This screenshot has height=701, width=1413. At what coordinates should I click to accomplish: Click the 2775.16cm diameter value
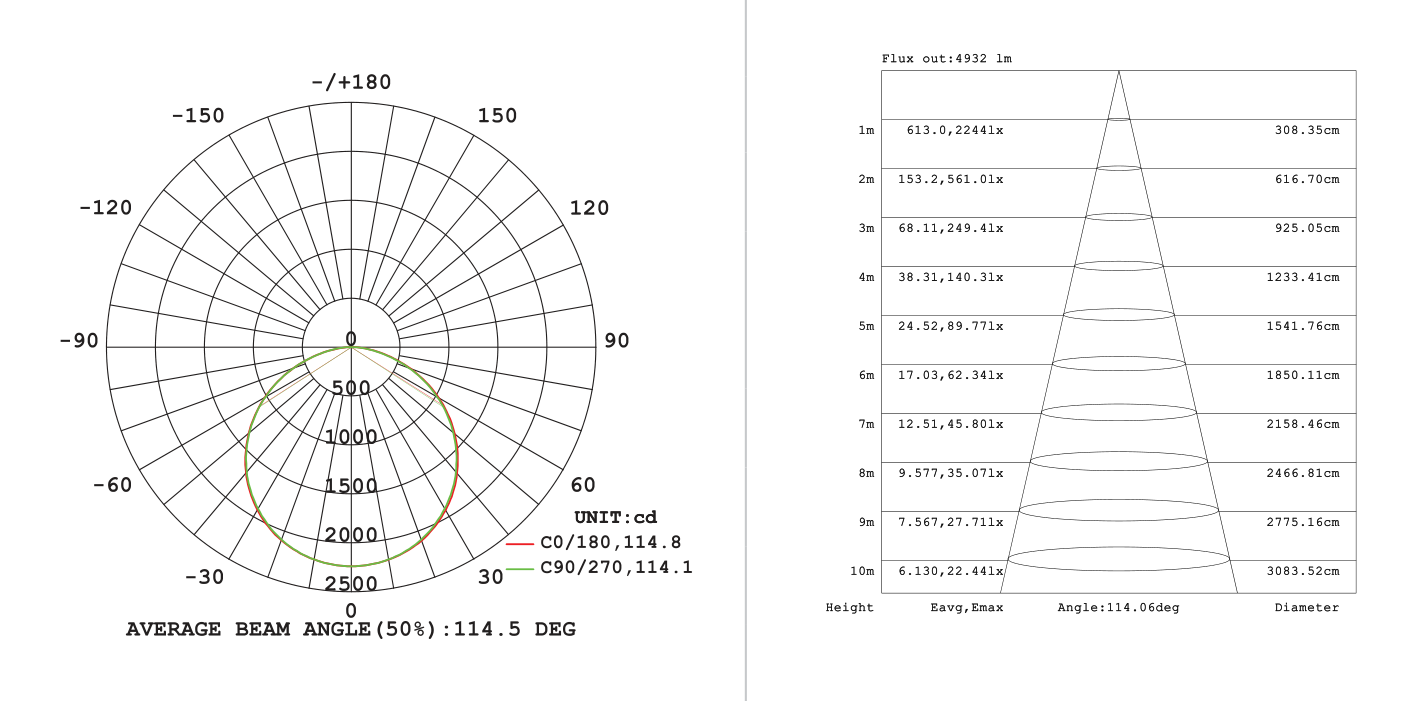pos(1303,522)
